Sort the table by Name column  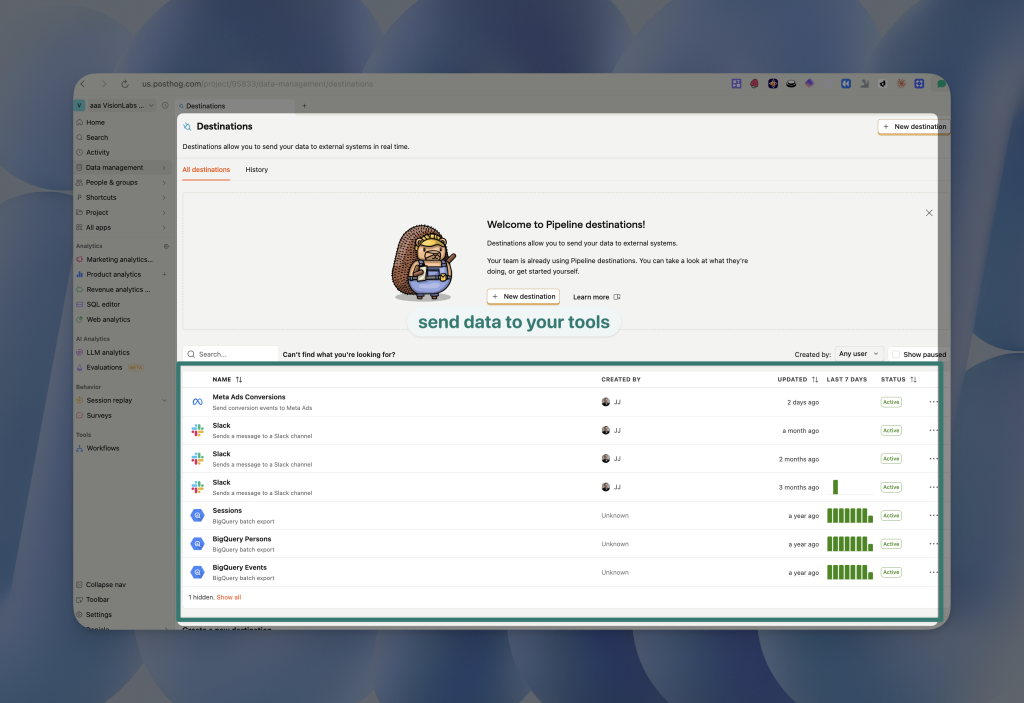[x=238, y=380]
